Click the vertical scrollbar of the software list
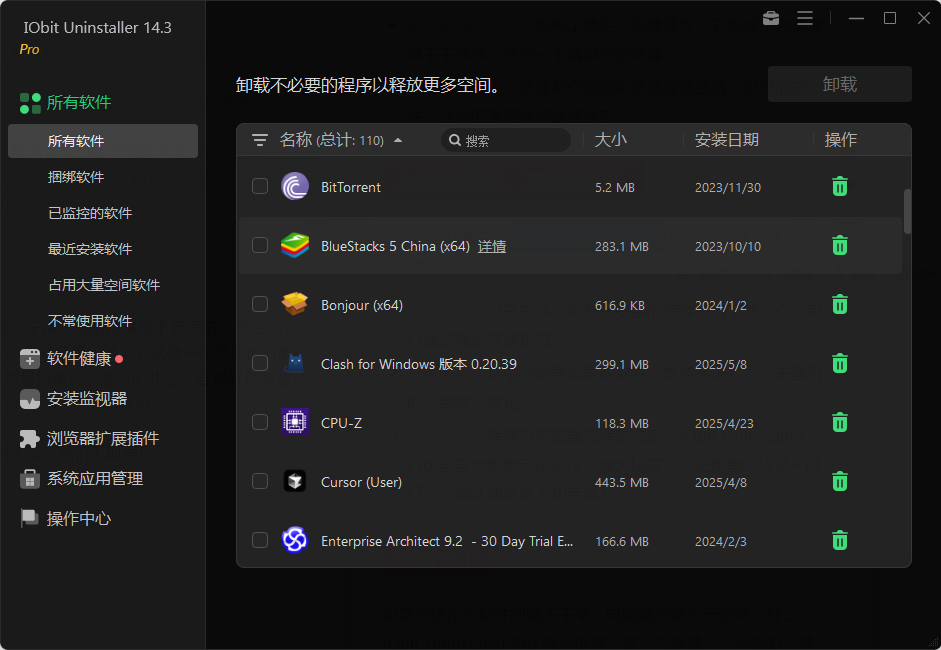941x650 pixels. (907, 211)
